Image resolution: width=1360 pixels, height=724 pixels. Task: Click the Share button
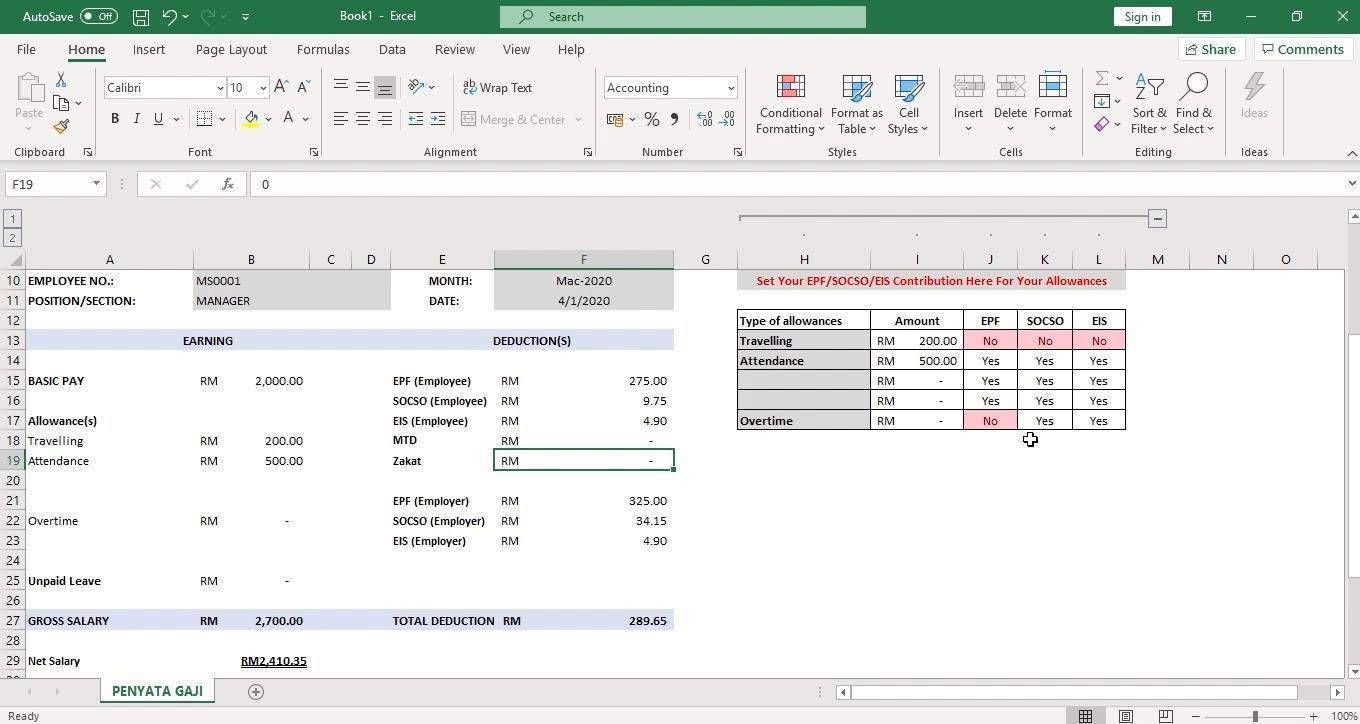pos(1210,49)
